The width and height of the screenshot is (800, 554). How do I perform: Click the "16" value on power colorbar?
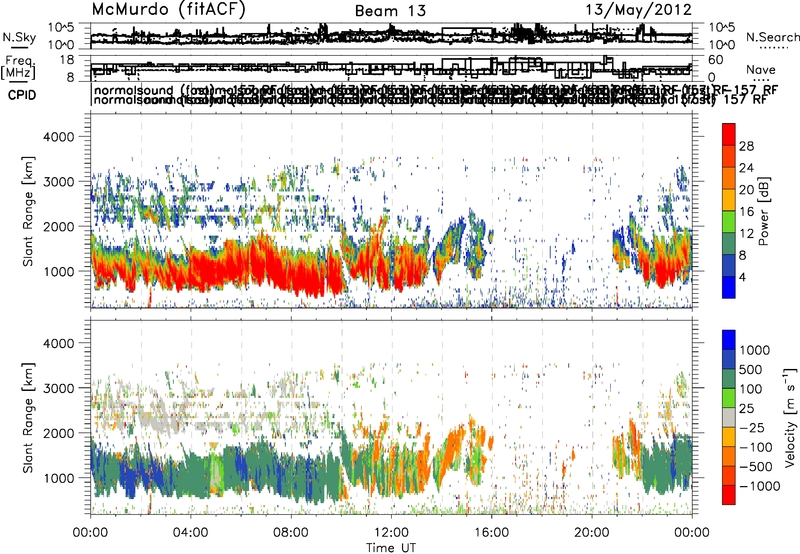tap(746, 212)
